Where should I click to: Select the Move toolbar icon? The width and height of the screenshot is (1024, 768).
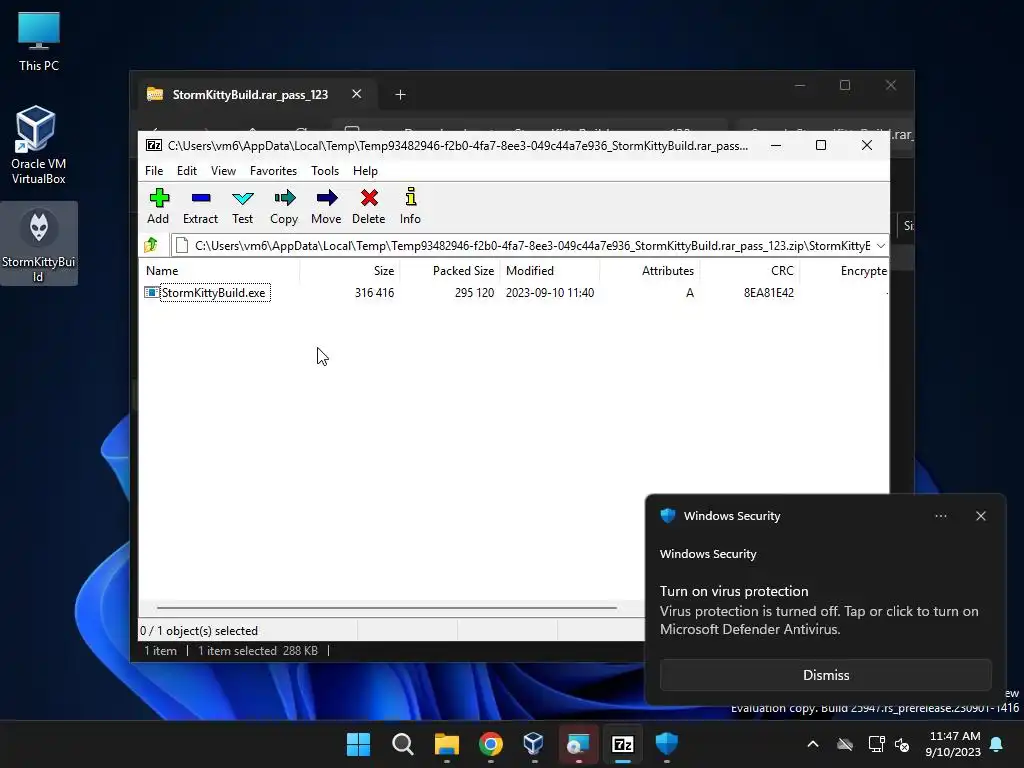326,206
